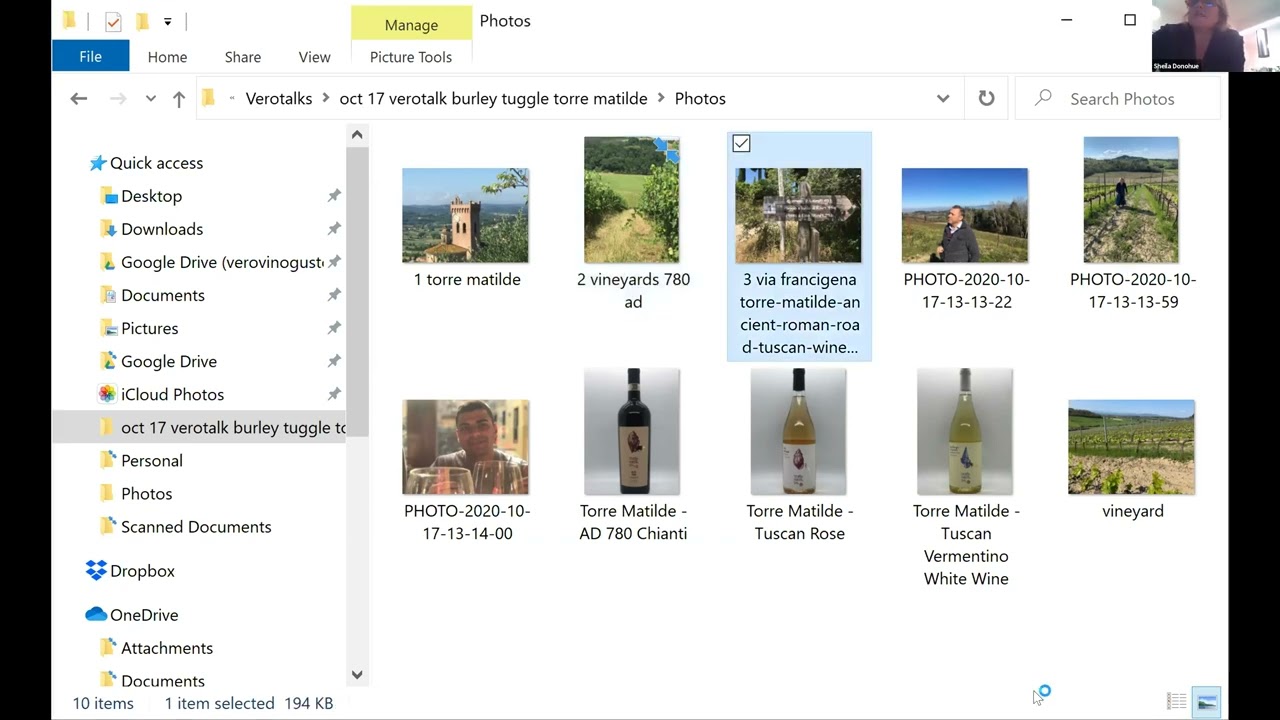Select the Scanned Documents folder
The height and width of the screenshot is (720, 1280).
196,527
